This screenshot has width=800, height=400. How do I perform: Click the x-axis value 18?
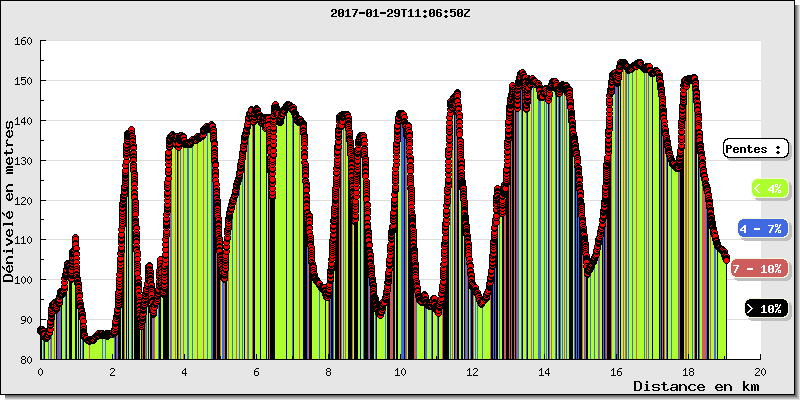(x=688, y=372)
